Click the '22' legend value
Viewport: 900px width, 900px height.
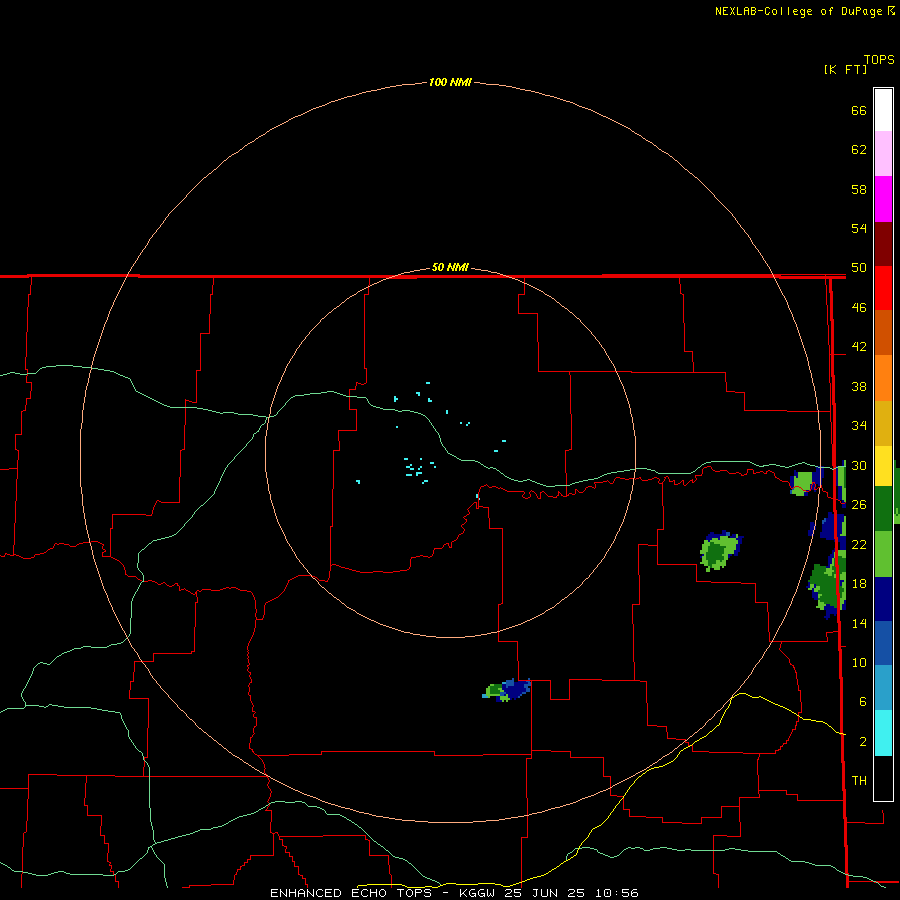coord(859,544)
